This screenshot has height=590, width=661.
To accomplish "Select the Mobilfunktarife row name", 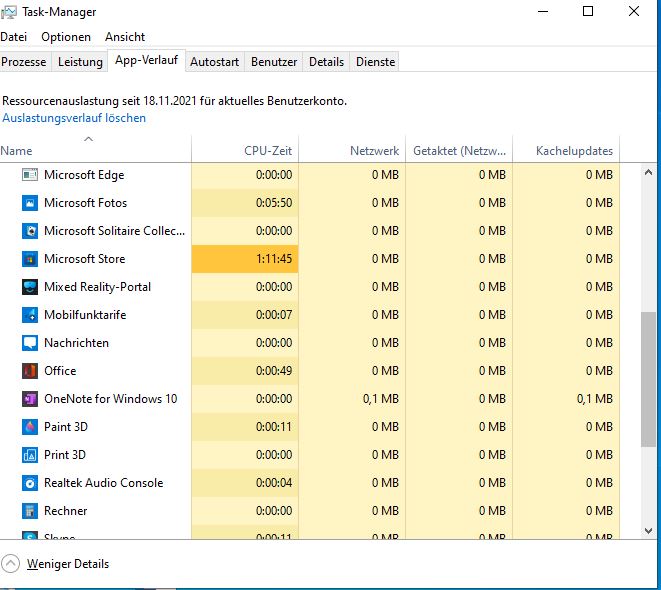I will [x=85, y=315].
